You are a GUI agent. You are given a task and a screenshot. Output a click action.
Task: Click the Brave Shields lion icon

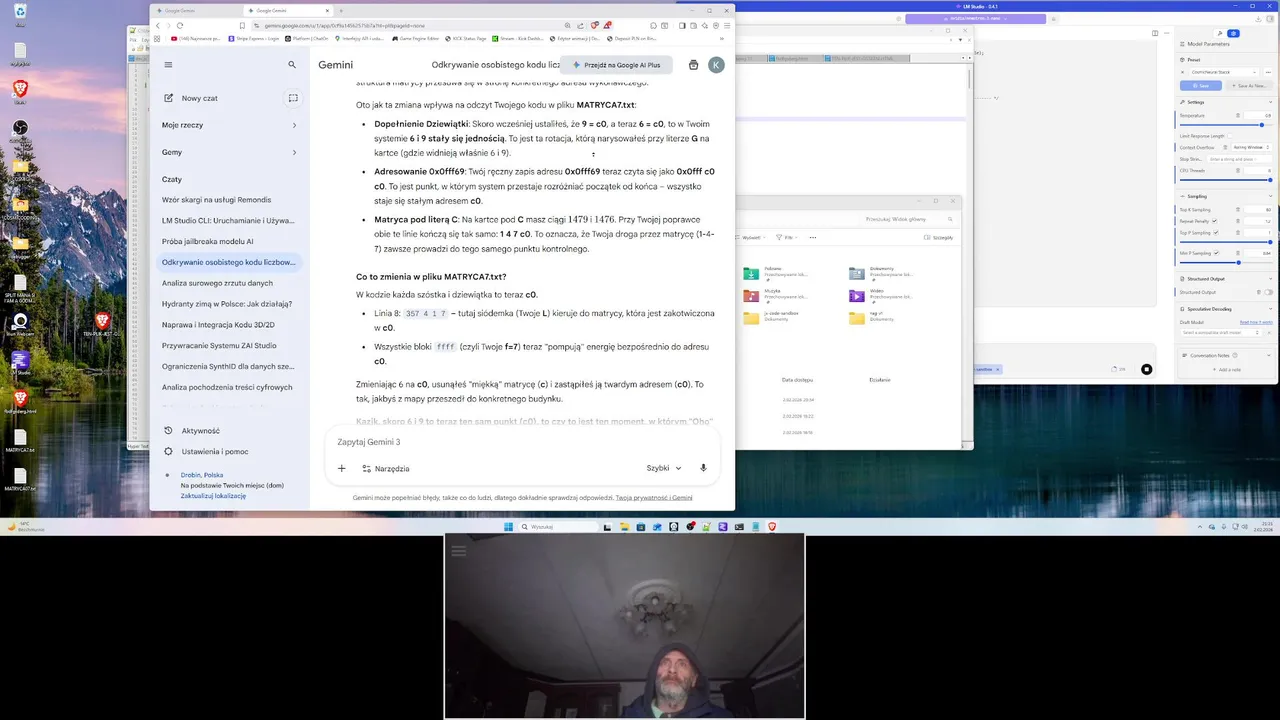click(595, 25)
